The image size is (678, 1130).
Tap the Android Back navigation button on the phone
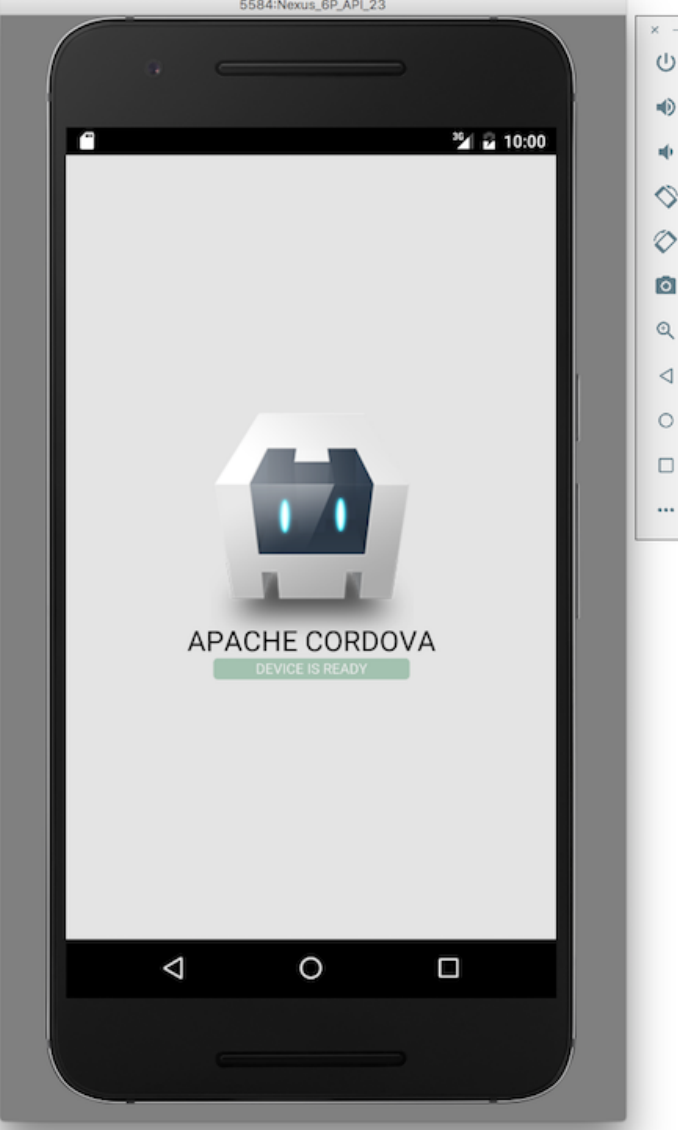(173, 968)
